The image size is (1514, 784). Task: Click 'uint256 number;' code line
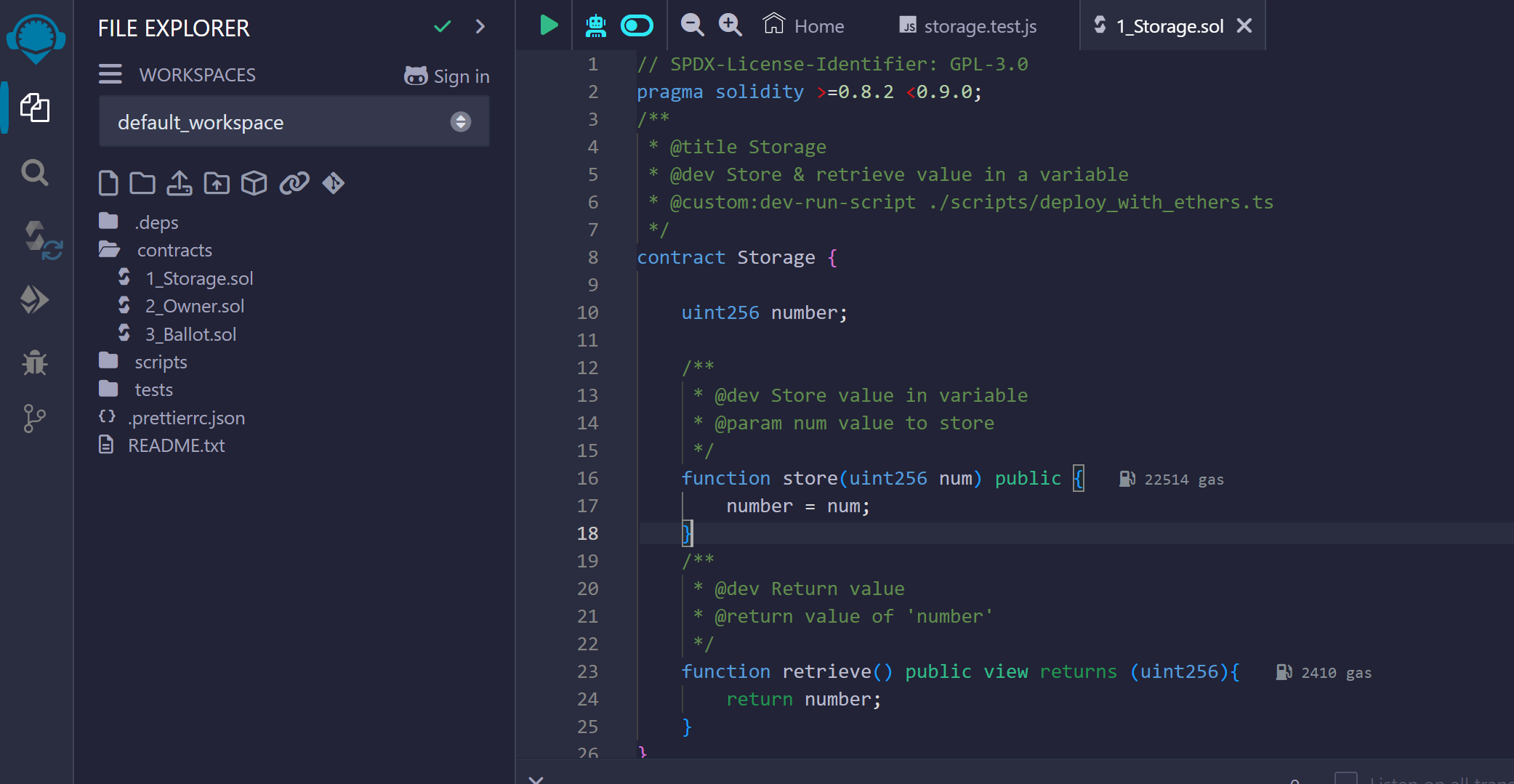pos(764,312)
